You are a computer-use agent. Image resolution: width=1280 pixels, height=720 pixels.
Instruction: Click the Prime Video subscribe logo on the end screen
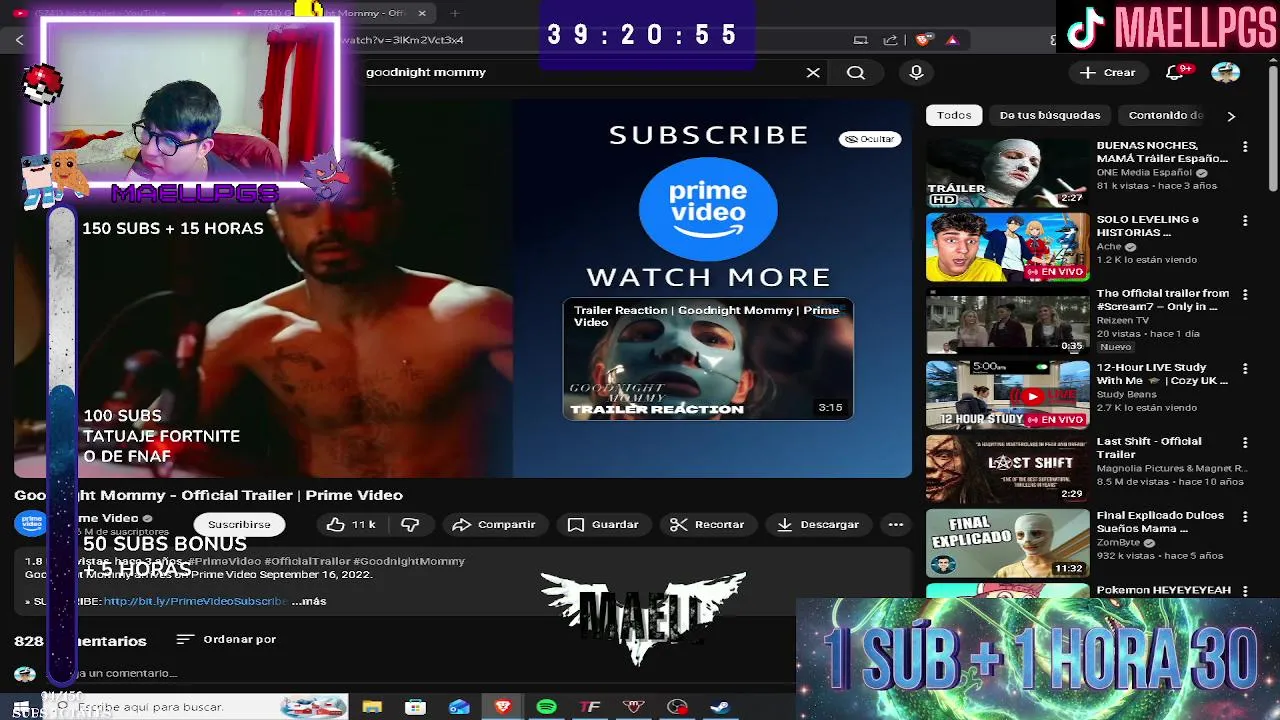click(708, 208)
